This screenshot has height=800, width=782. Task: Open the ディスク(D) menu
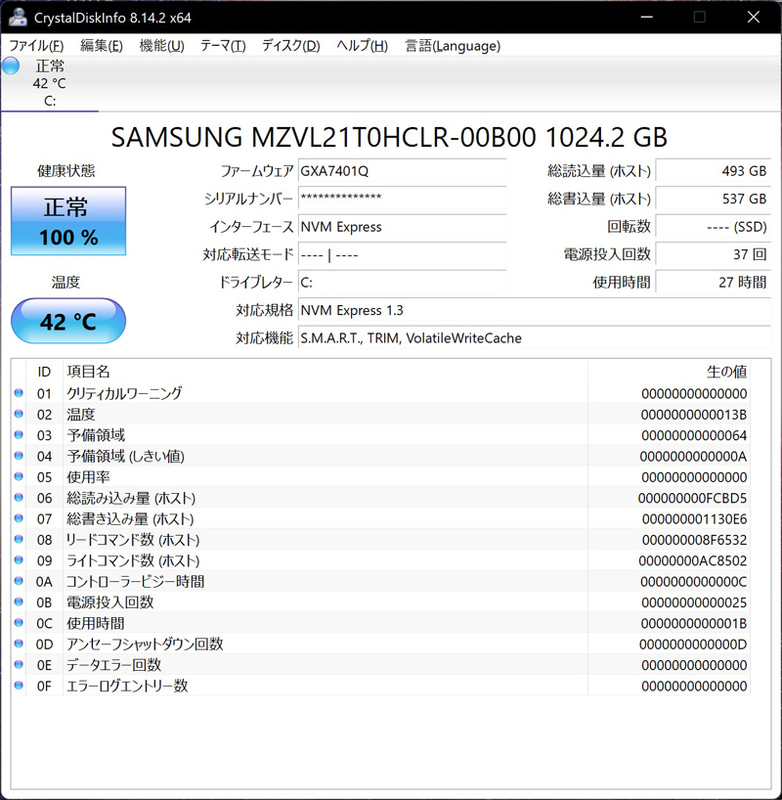[291, 46]
